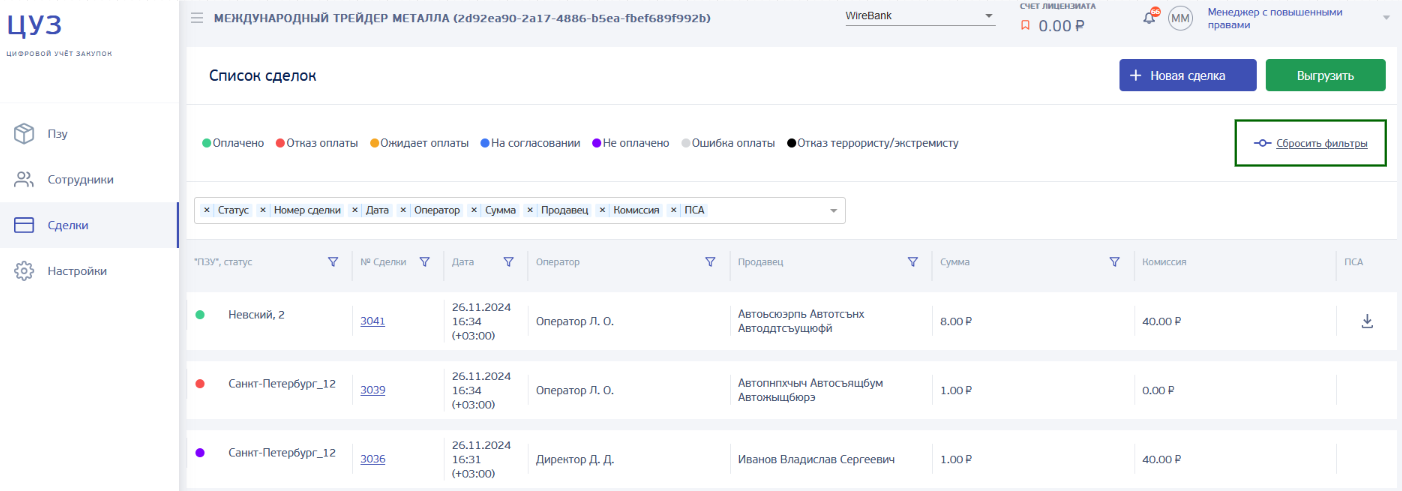This screenshot has width=1402, height=491.
Task: Remove the Дата column tag
Action: (x=355, y=210)
